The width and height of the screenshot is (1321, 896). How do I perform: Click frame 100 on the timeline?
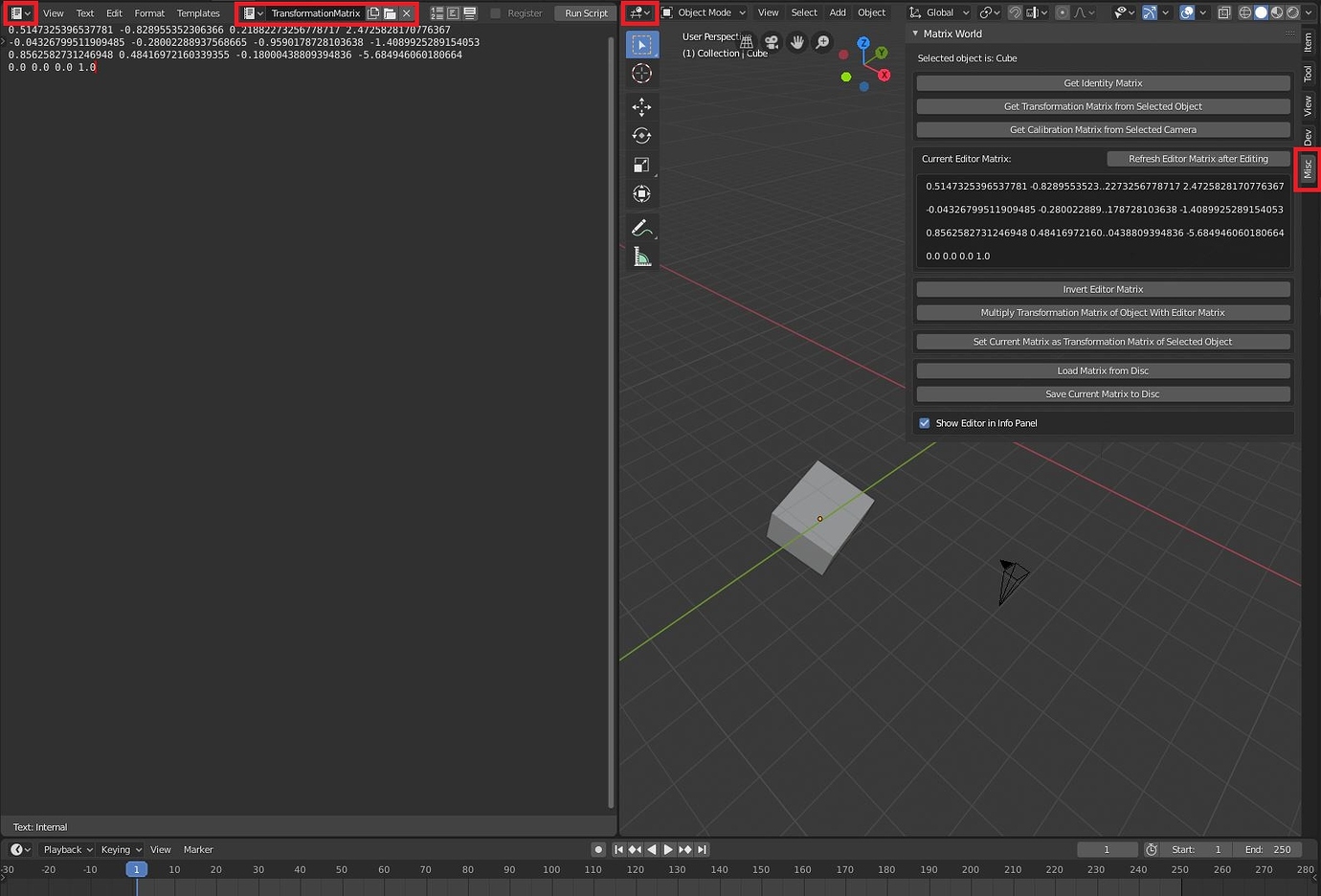(x=551, y=870)
